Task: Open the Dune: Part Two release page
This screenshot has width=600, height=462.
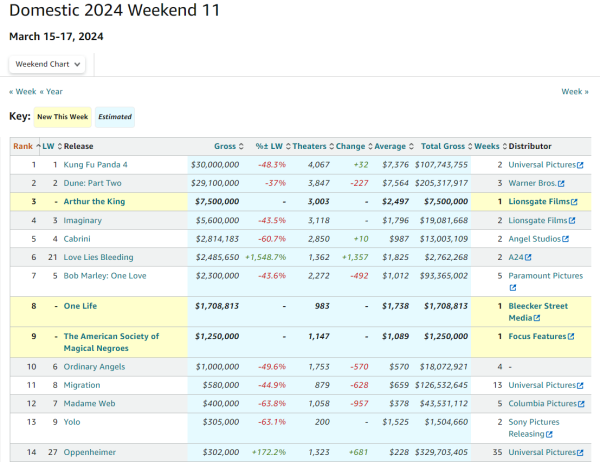Action: [x=92, y=183]
